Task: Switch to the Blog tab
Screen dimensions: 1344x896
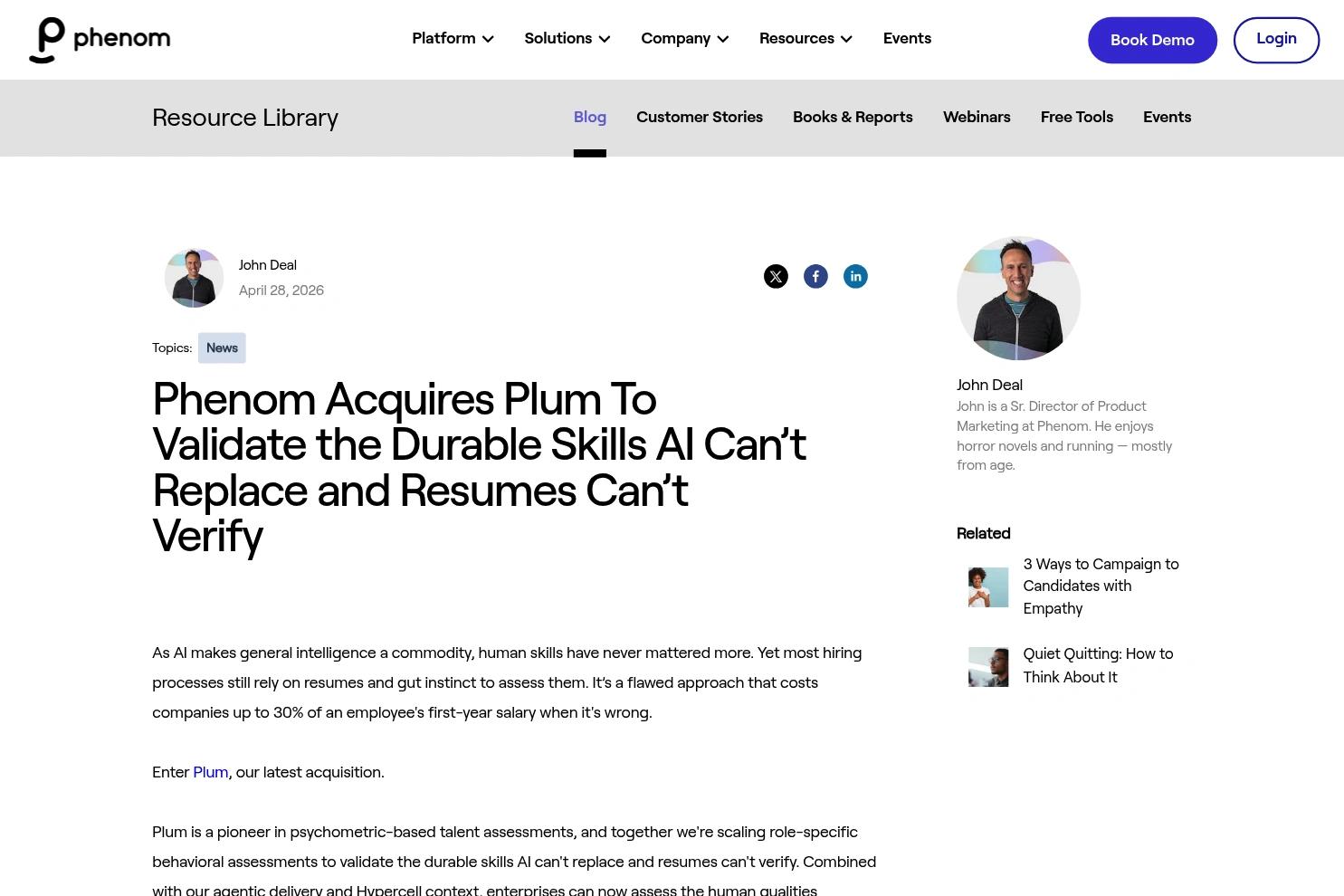Action: [590, 118]
